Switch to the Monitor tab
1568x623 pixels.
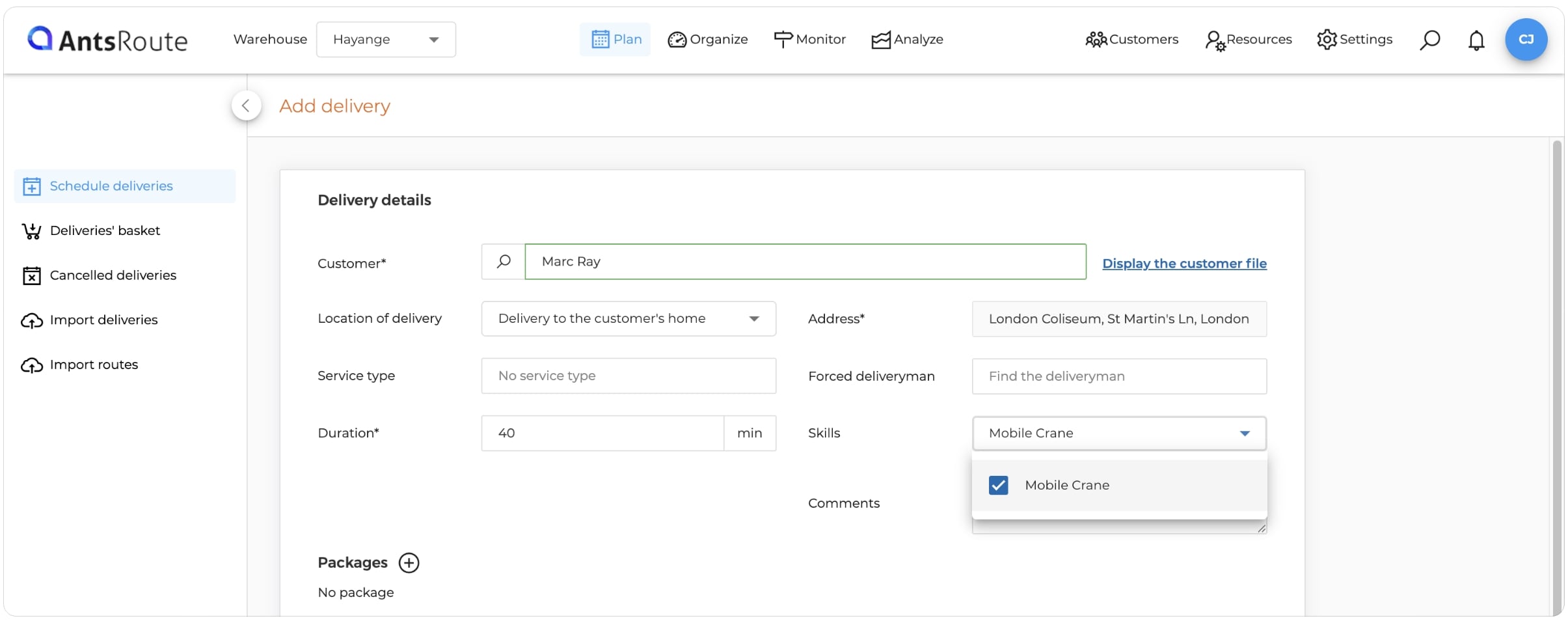click(x=810, y=39)
